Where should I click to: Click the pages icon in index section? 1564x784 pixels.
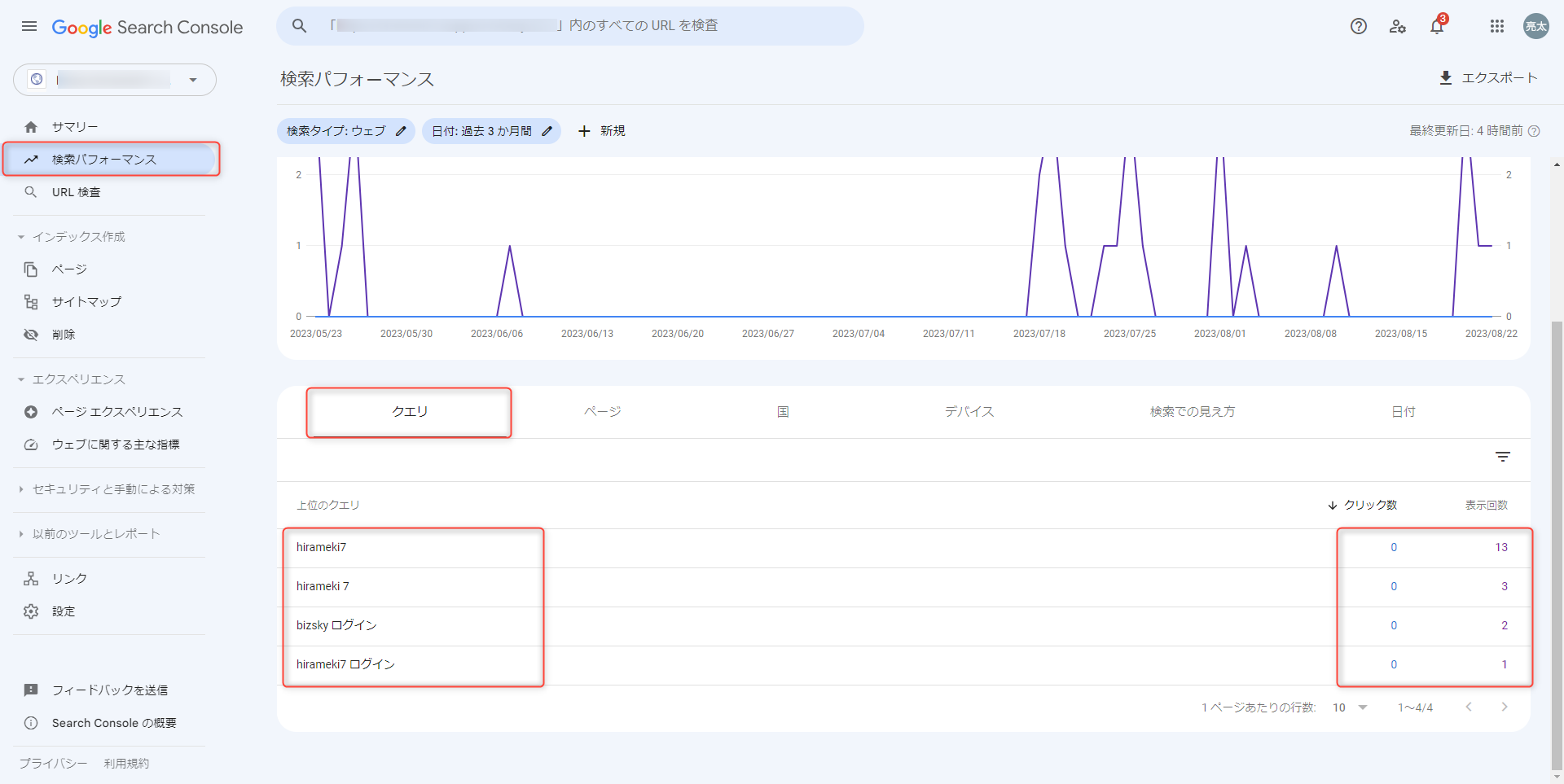[x=31, y=269]
